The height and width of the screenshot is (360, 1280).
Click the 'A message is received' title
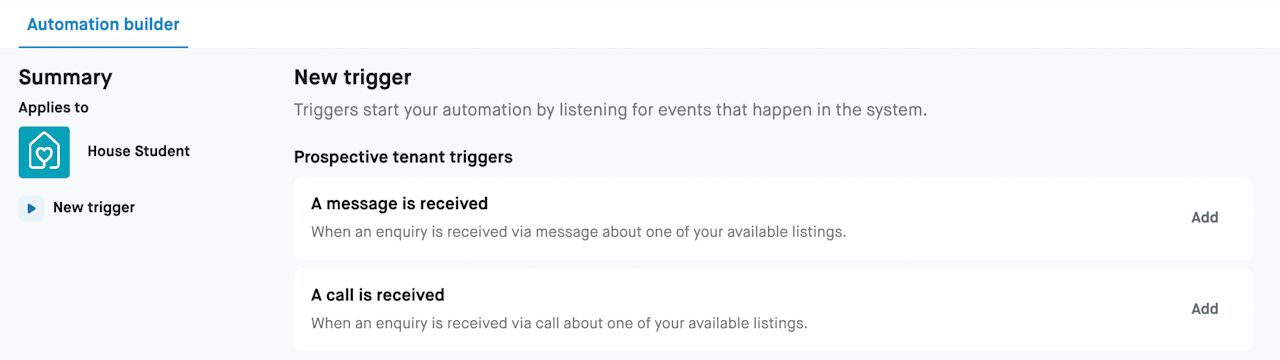pos(399,204)
